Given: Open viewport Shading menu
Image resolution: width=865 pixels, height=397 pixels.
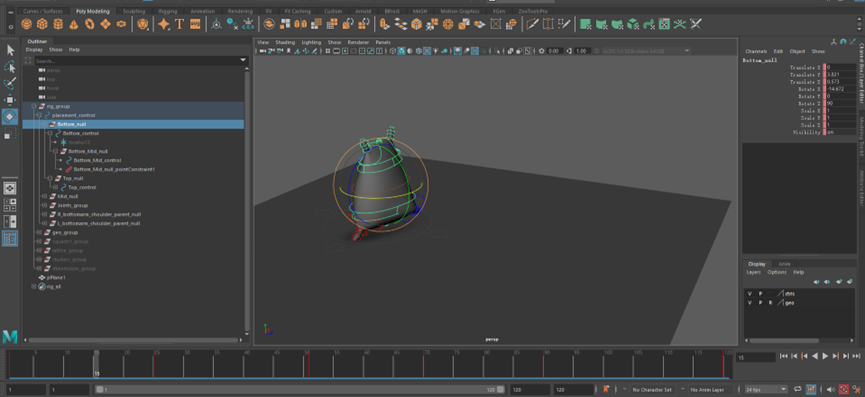Looking at the screenshot, I should click(x=285, y=42).
